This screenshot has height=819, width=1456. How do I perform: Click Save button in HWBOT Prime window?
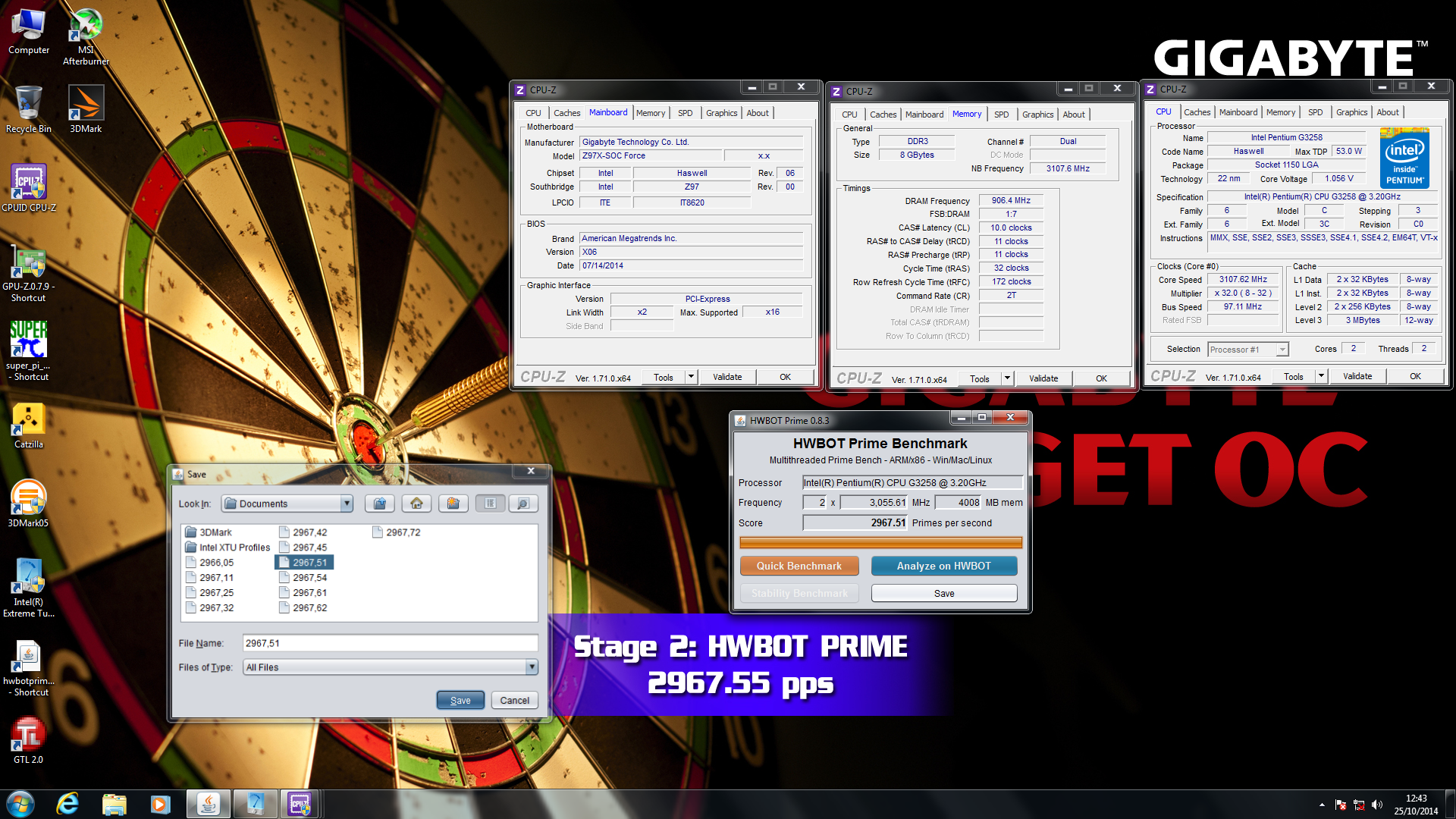944,593
